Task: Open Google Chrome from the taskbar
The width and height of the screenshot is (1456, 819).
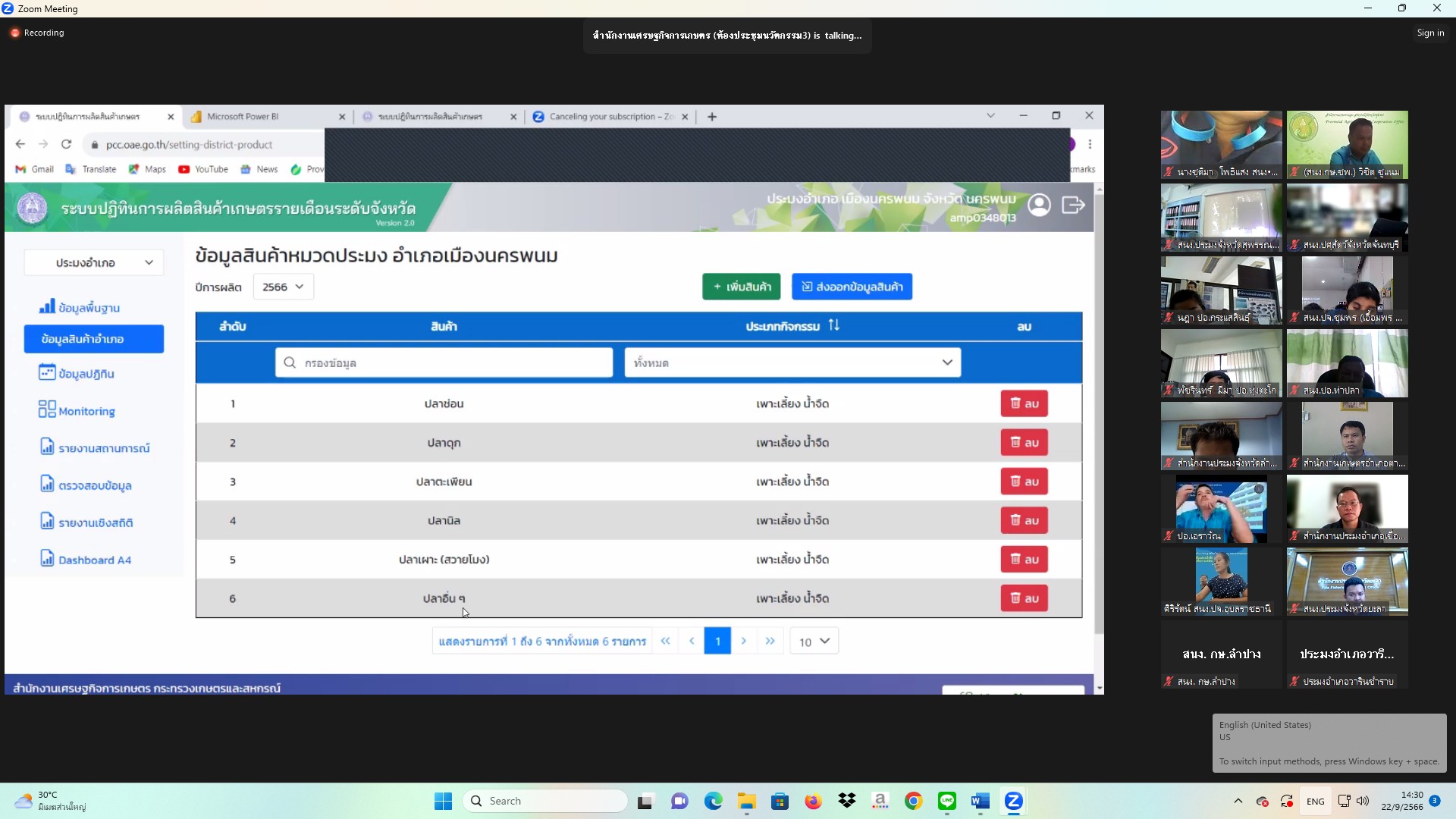Action: coord(913,801)
